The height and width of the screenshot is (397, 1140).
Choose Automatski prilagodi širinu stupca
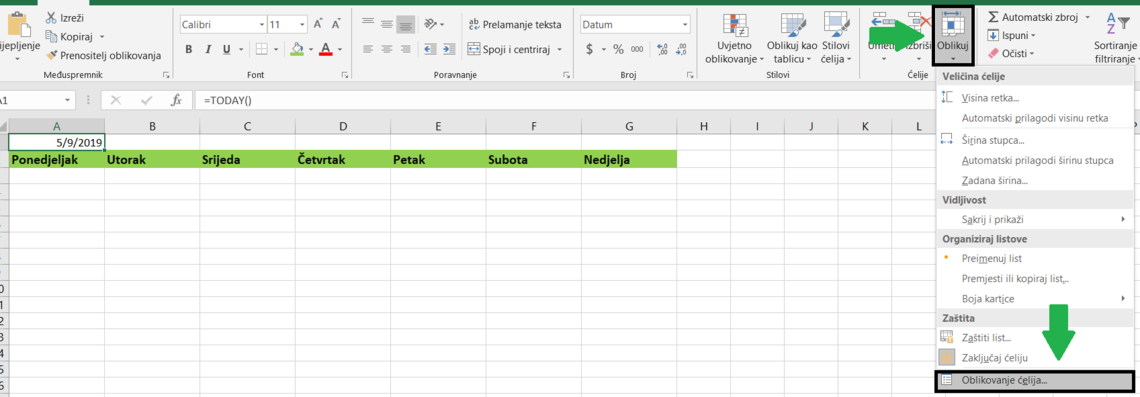point(1035,161)
